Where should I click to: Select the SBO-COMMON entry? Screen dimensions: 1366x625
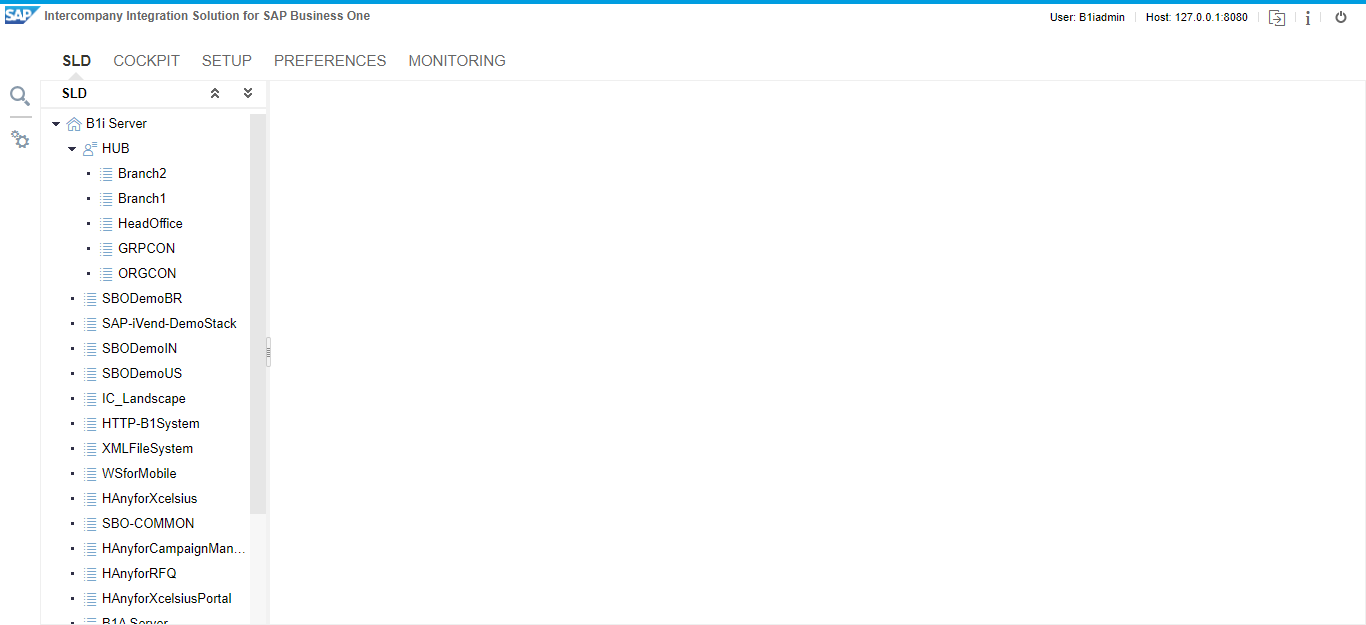148,524
